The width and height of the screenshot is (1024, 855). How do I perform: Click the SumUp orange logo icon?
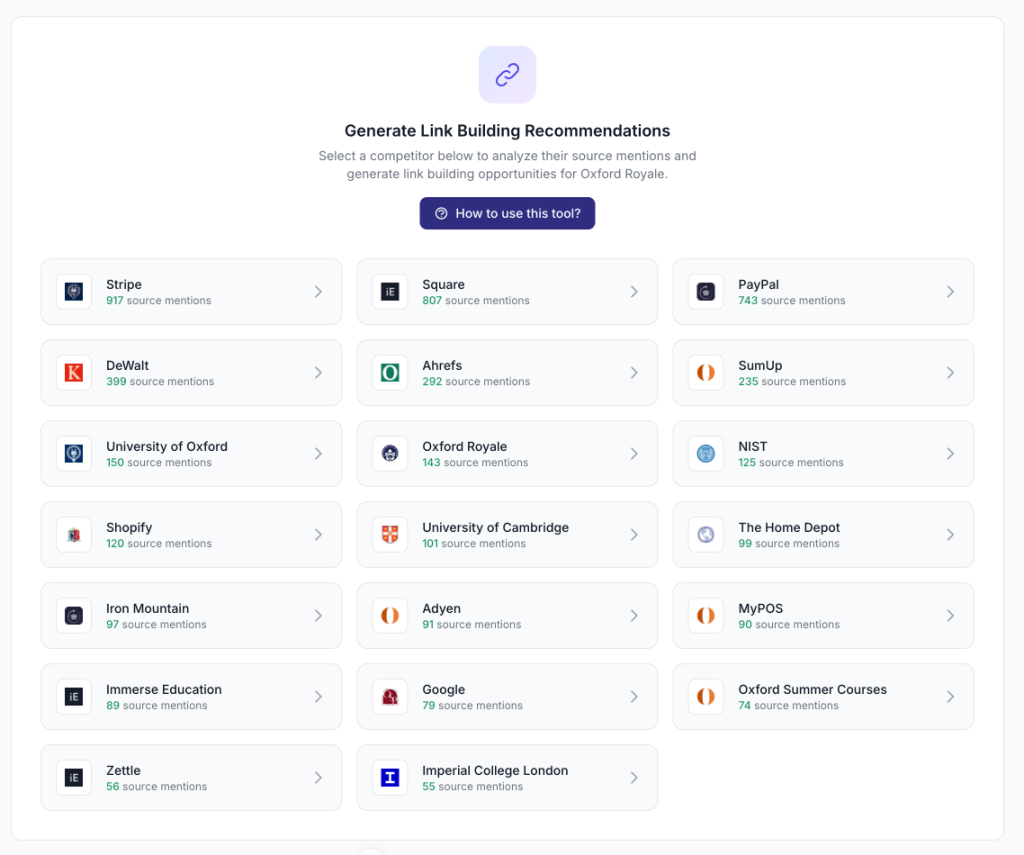coord(706,372)
